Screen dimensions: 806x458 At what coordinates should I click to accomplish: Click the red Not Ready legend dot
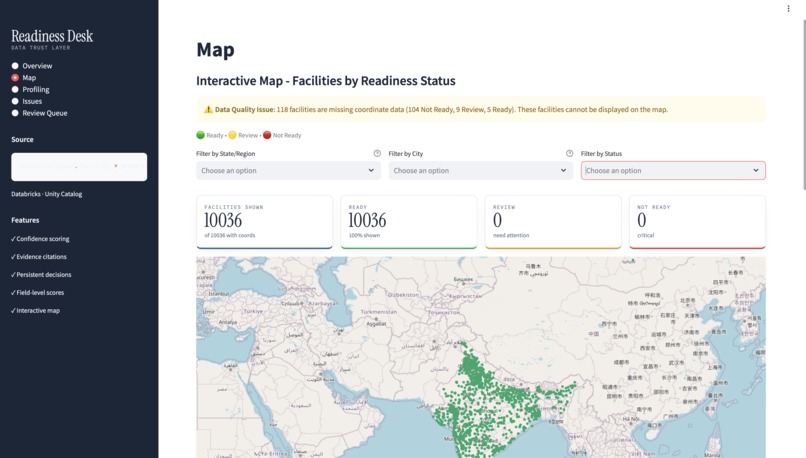(267, 135)
